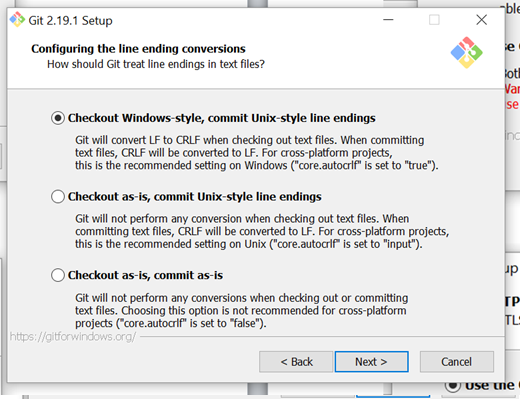Click the disabled maximize button

pyautogui.click(x=434, y=20)
